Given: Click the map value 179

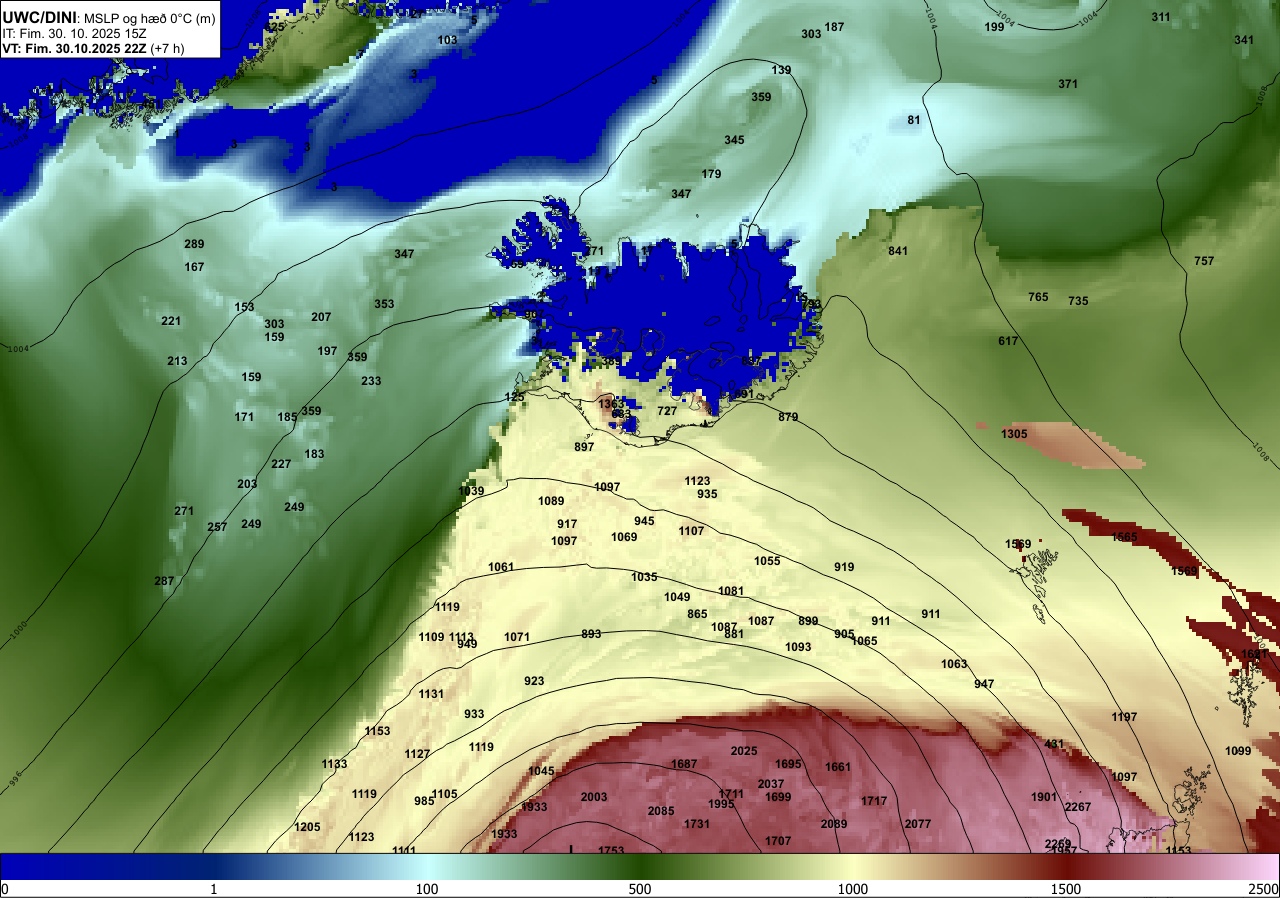Looking at the screenshot, I should (x=712, y=174).
